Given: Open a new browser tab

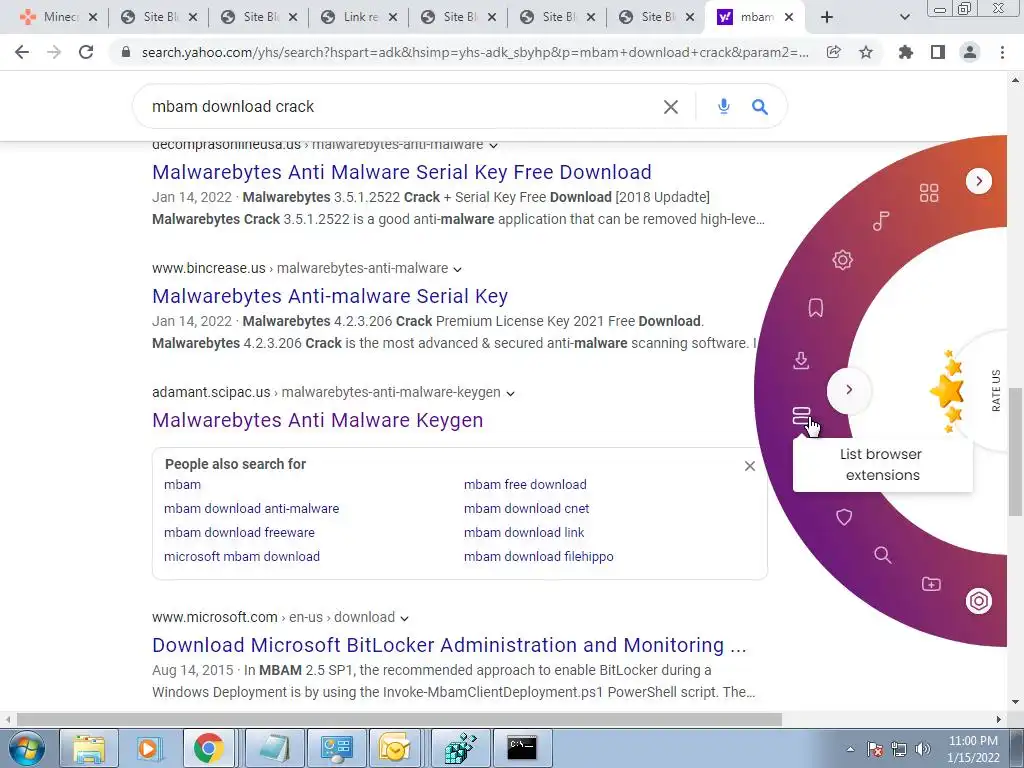Looking at the screenshot, I should point(827,17).
